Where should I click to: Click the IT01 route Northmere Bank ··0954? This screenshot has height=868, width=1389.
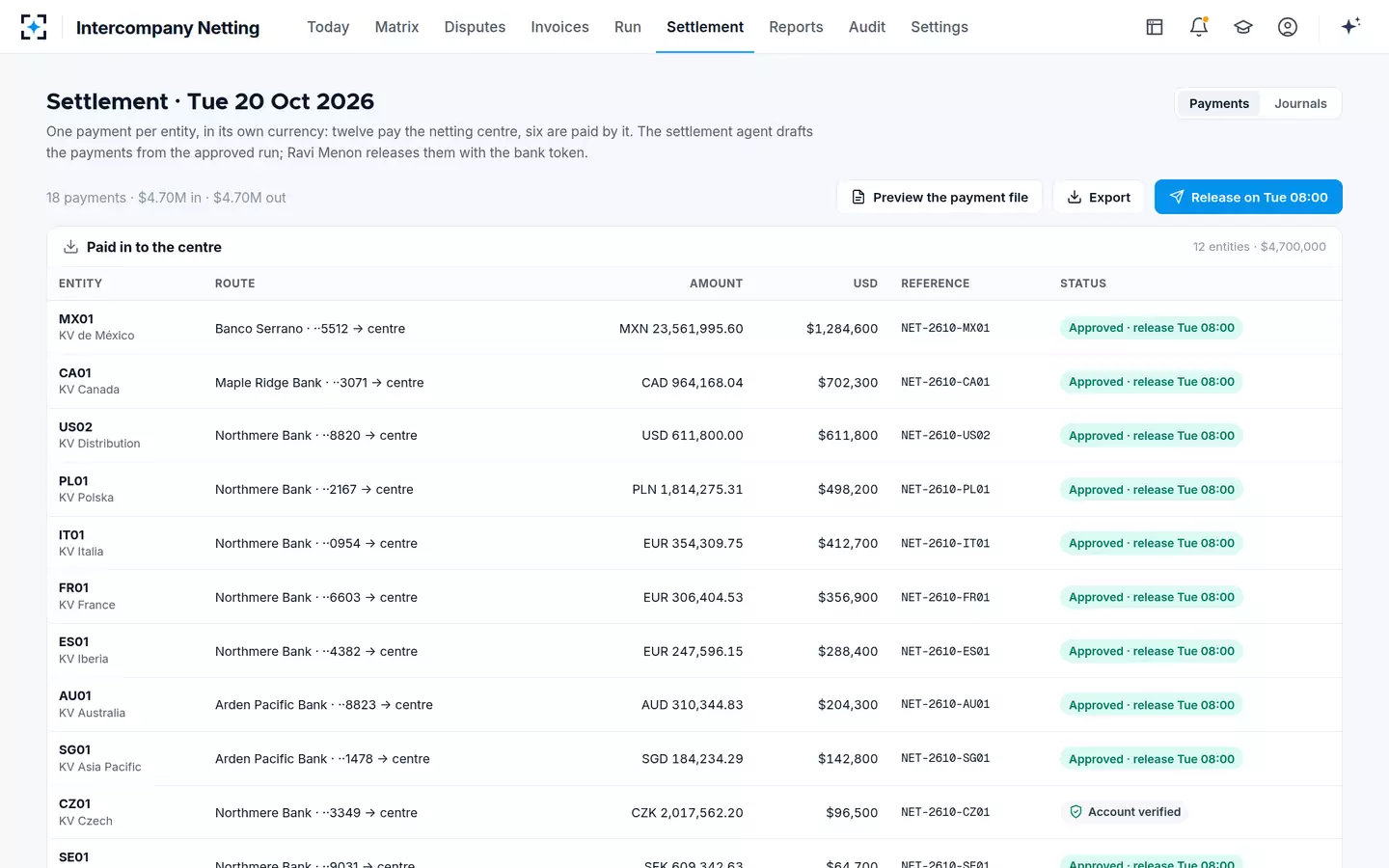316,544
